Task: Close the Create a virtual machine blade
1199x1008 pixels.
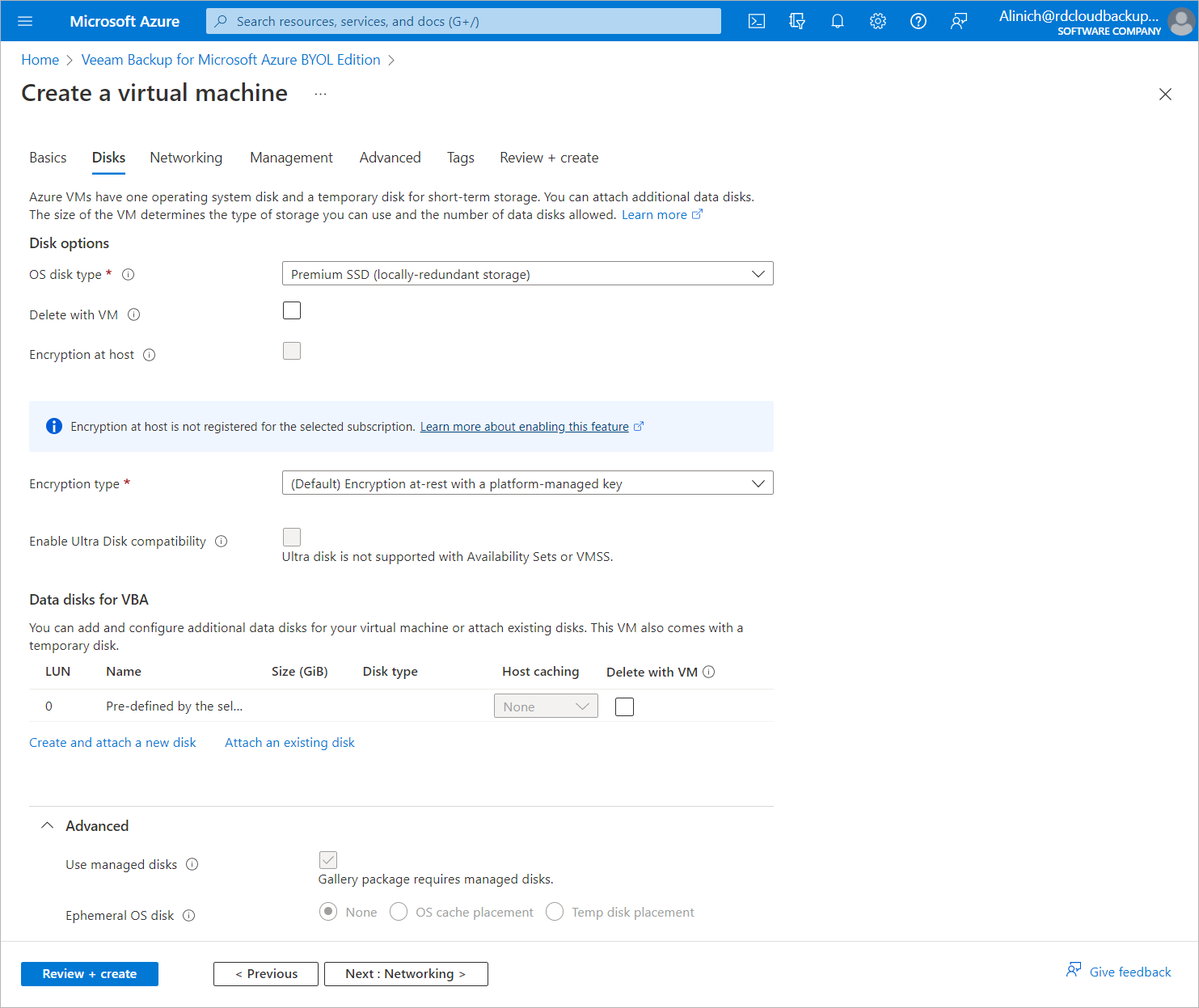Action: coord(1165,95)
